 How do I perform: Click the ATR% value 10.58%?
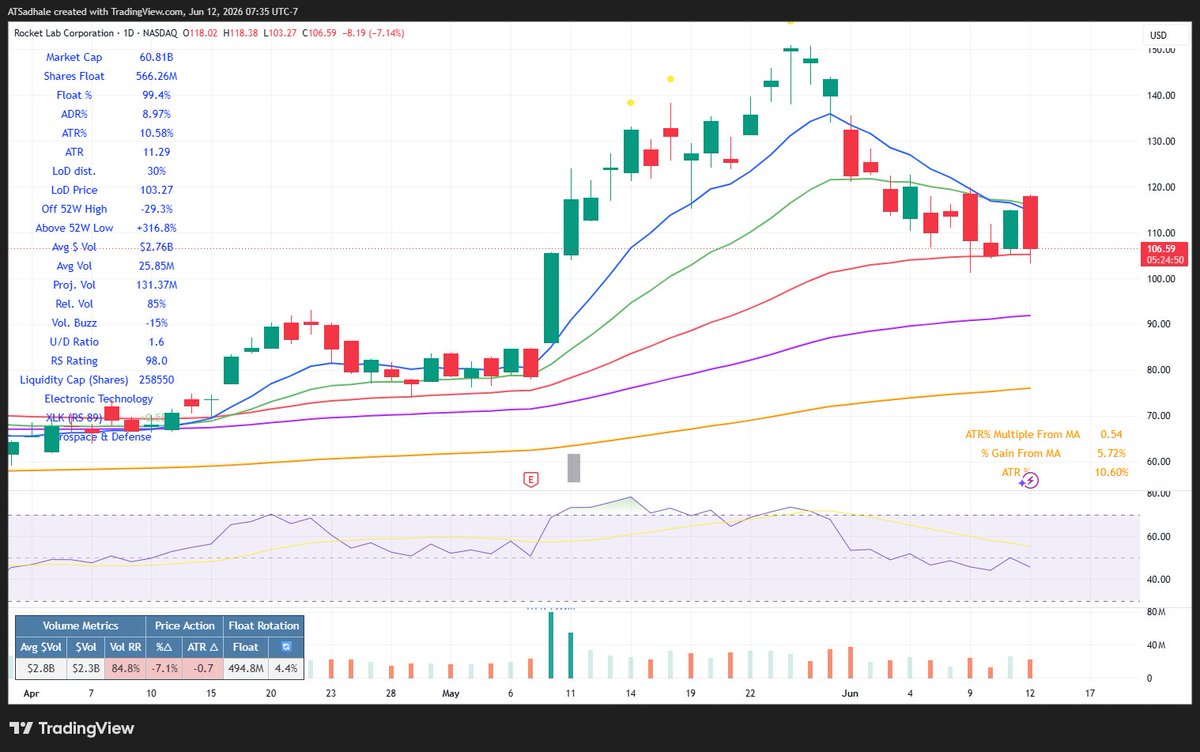(157, 133)
